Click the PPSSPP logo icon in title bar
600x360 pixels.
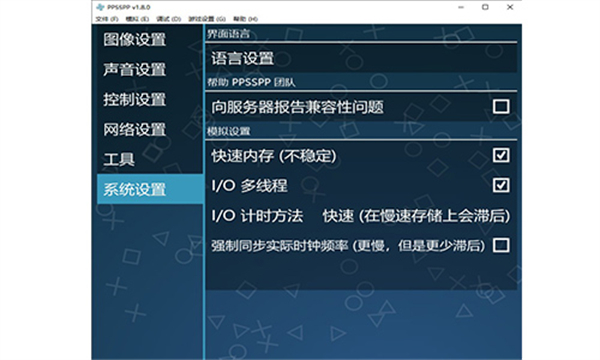100,7
